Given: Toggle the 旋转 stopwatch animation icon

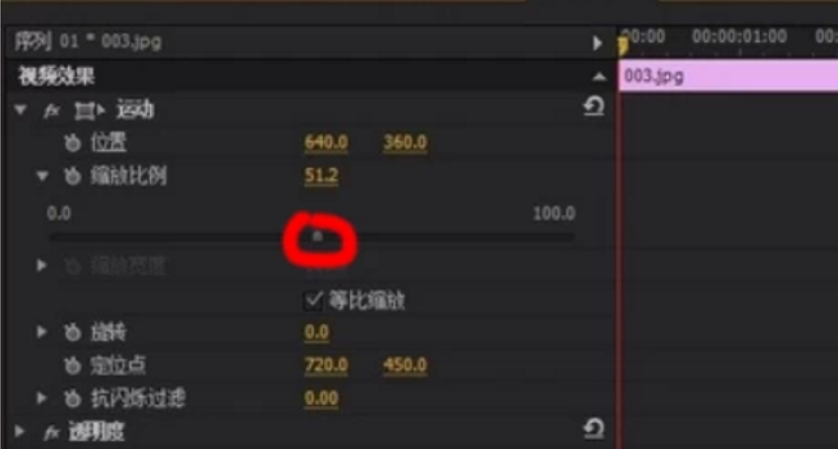Looking at the screenshot, I should click(73, 332).
